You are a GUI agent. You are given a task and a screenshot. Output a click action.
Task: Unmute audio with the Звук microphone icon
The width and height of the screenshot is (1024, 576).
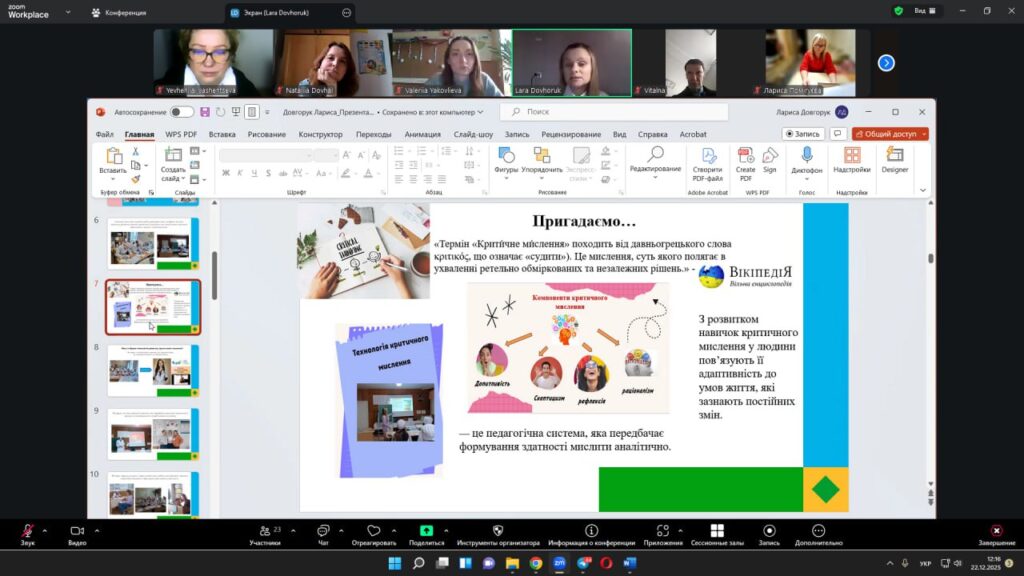(x=27, y=531)
